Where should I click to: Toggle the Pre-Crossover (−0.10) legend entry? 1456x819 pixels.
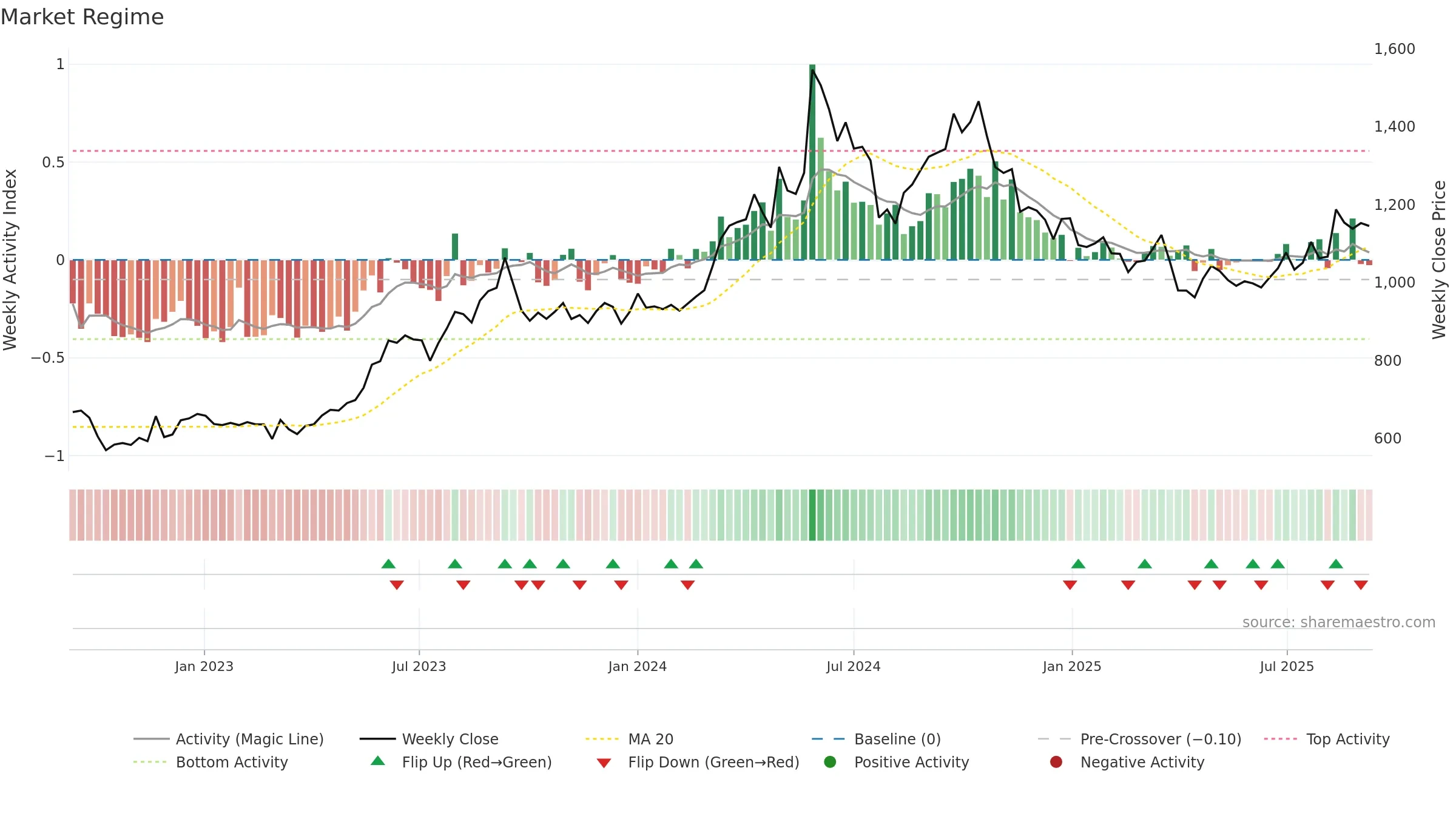(1139, 739)
